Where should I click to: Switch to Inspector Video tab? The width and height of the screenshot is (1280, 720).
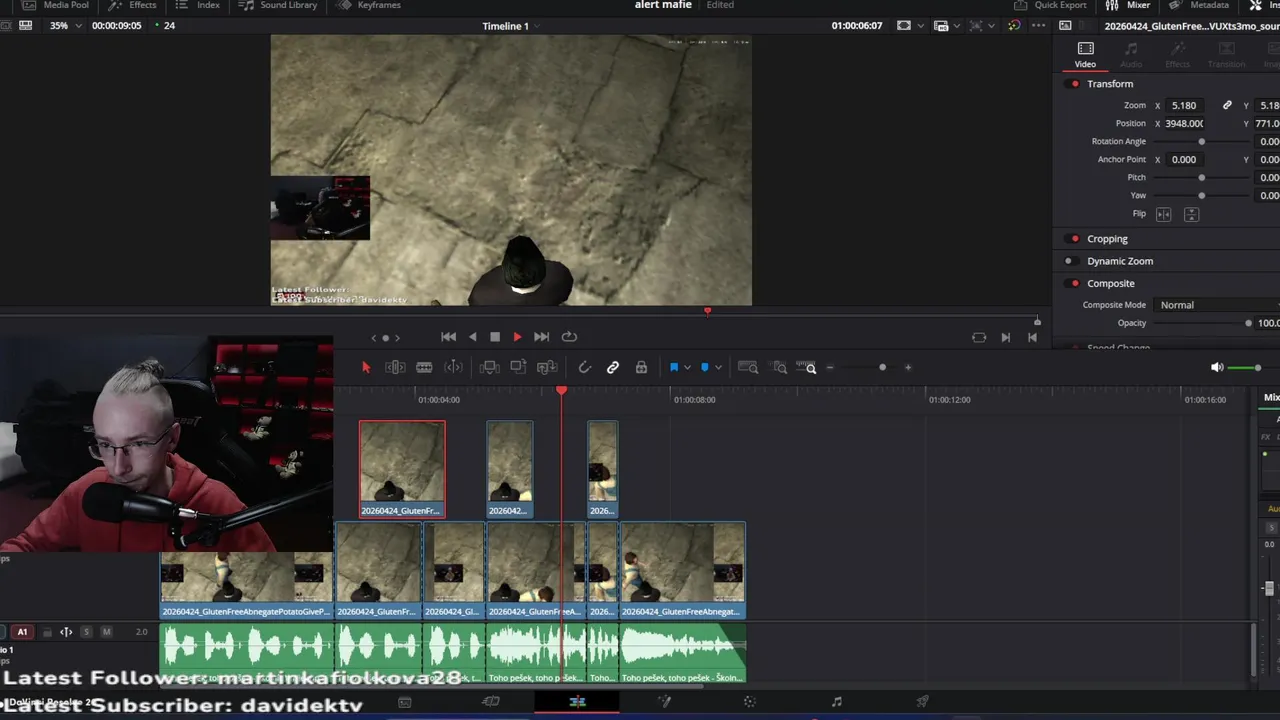pyautogui.click(x=1085, y=54)
